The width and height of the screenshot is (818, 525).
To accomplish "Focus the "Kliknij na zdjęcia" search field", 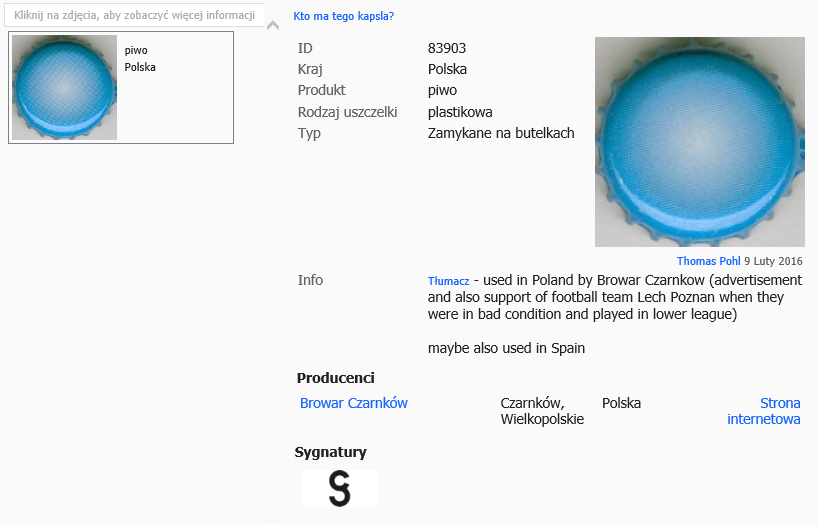I will click(x=134, y=16).
